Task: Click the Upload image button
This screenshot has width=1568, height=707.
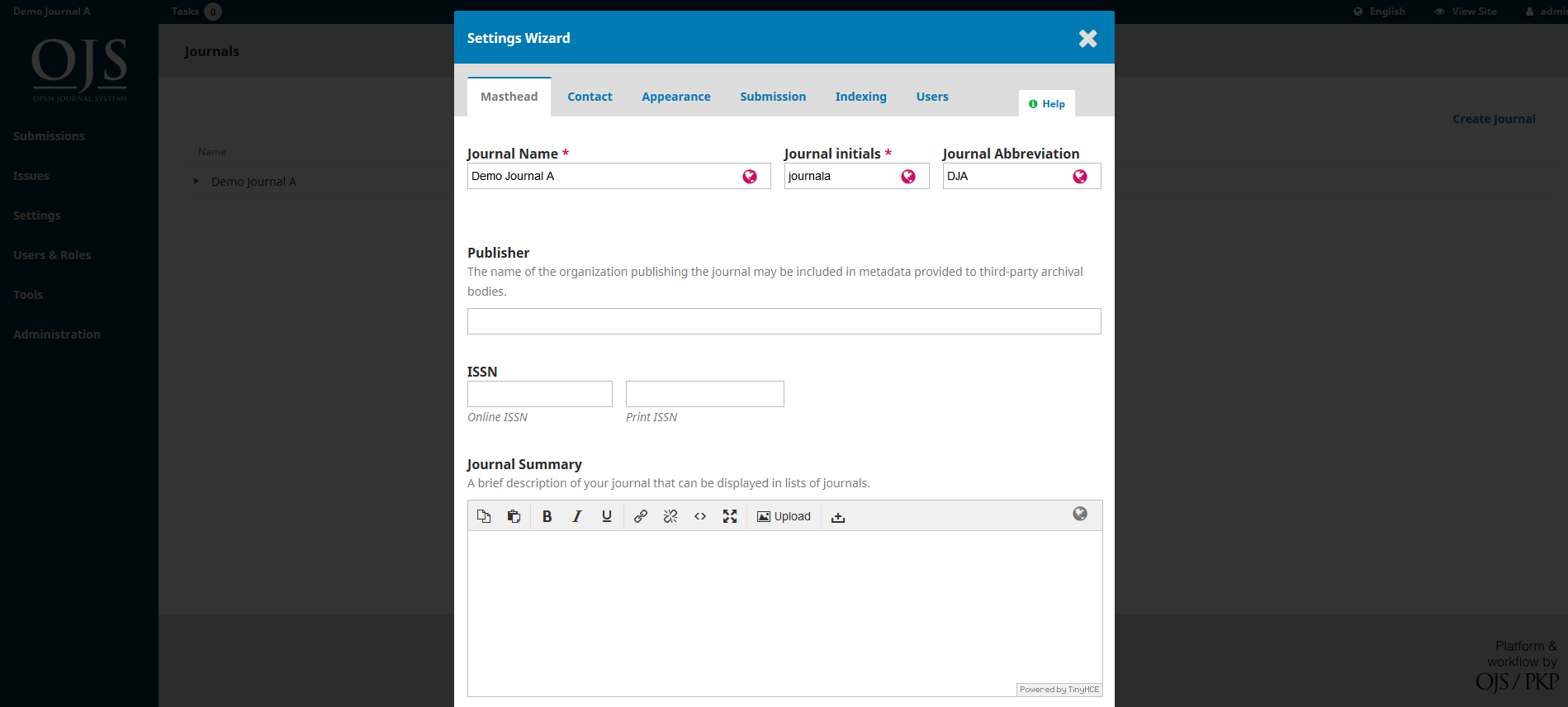Action: tap(784, 516)
